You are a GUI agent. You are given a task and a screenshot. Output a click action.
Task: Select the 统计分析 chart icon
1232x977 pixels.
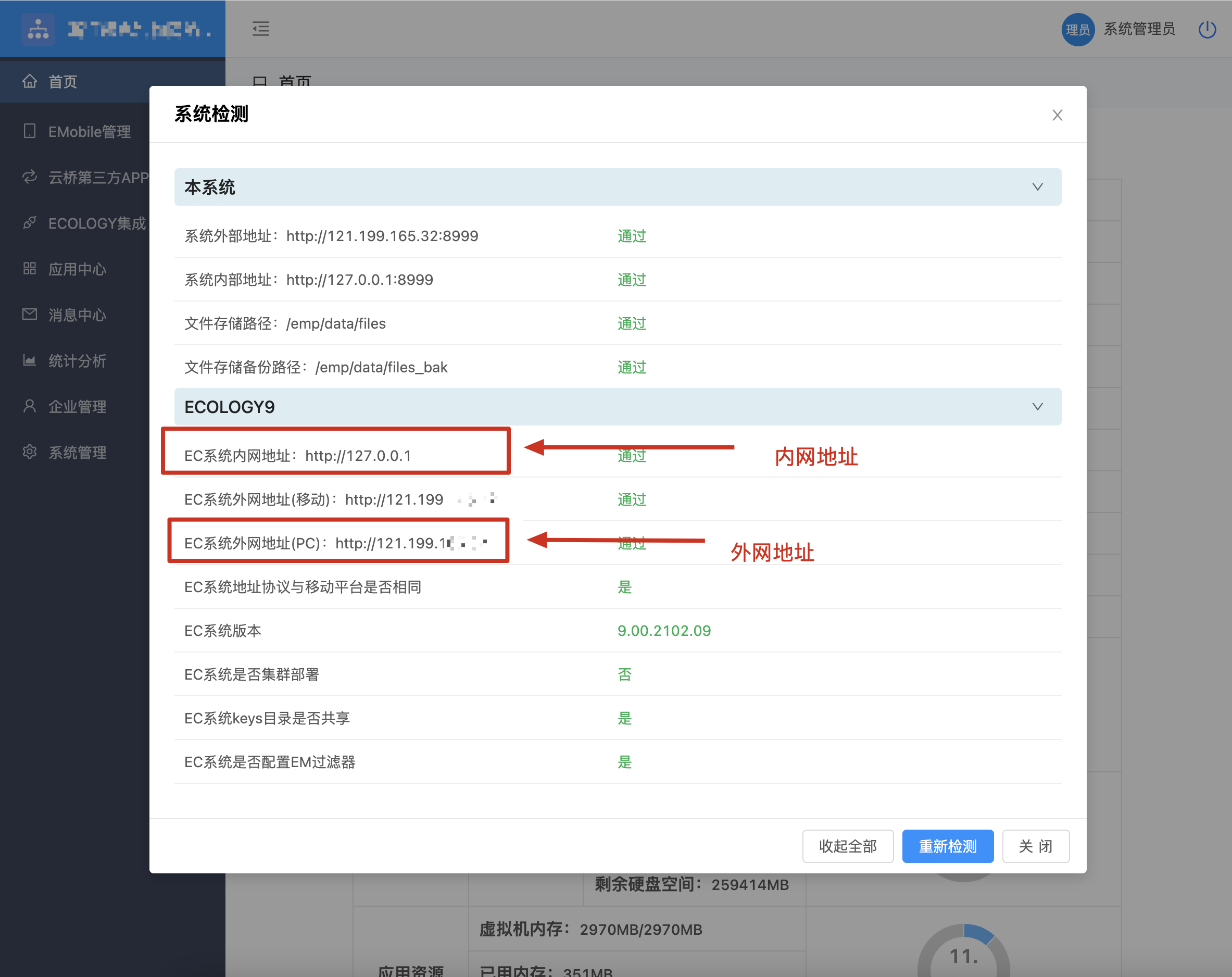click(30, 360)
